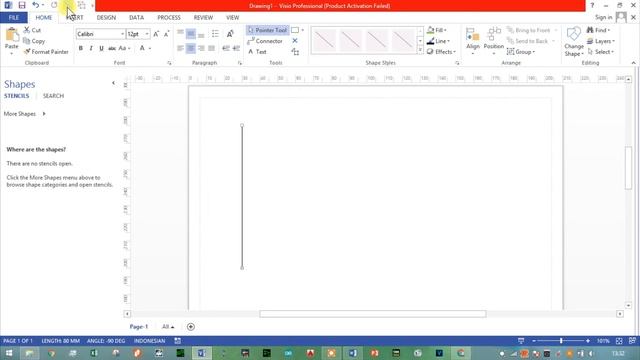Screen dimensions: 640x360
Task: Save the drawing from the quick access toolbar
Action: [x=22, y=5]
